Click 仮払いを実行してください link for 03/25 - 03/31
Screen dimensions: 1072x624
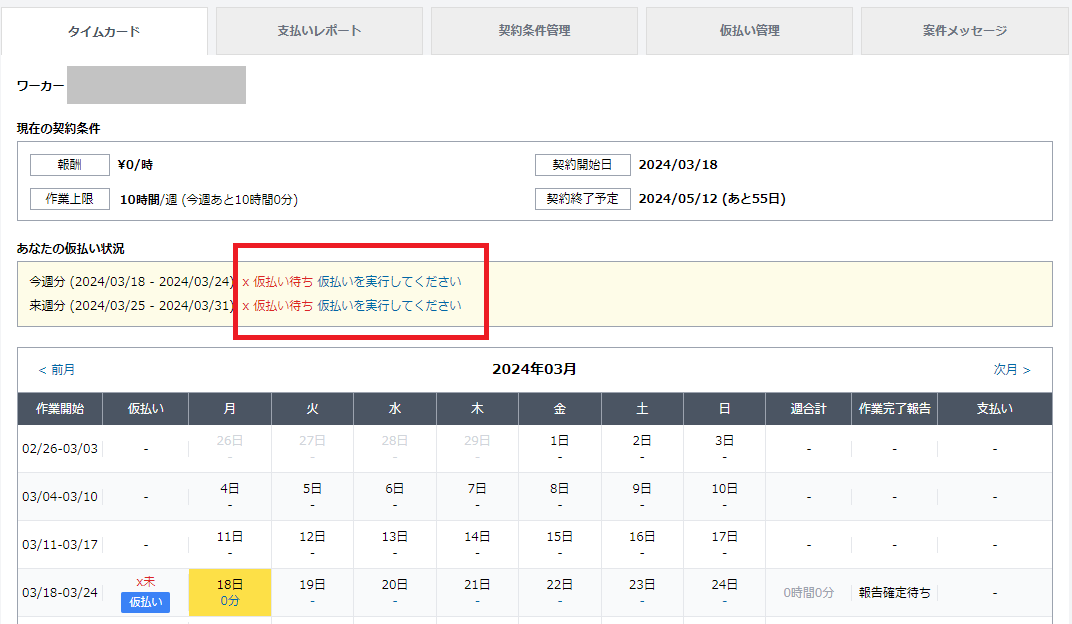(389, 306)
